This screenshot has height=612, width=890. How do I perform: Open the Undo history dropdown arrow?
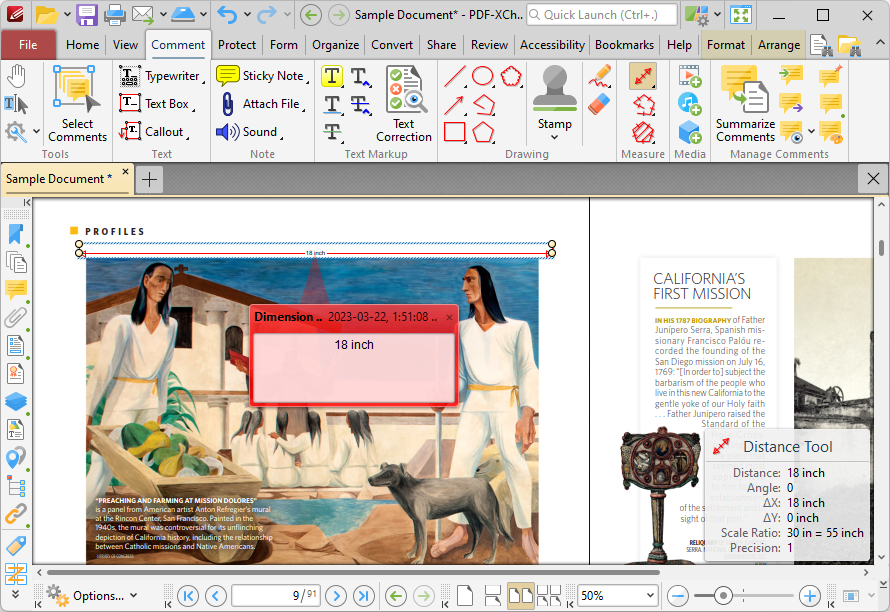coord(247,15)
